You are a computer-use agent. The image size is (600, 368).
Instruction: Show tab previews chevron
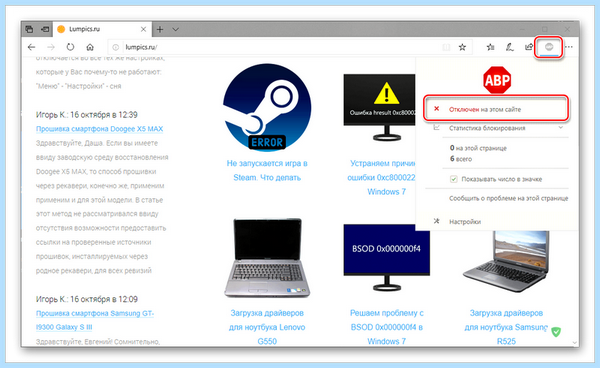click(175, 29)
